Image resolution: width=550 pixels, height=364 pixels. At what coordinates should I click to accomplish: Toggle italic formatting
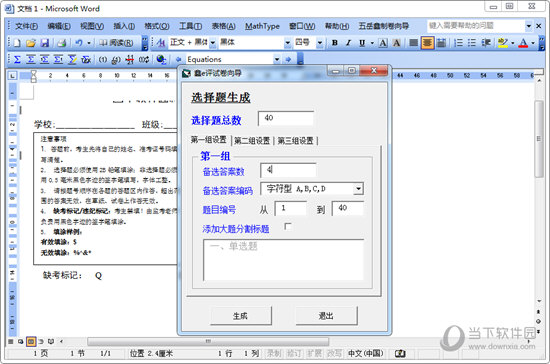[348, 43]
